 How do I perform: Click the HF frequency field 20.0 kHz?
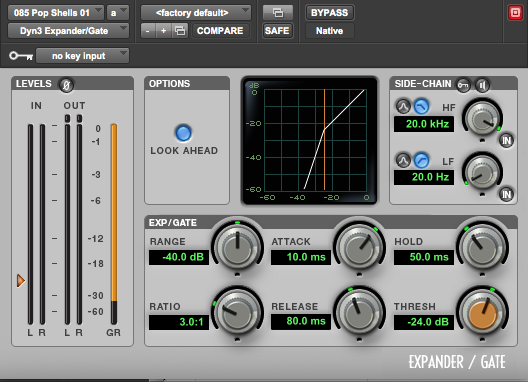tap(424, 124)
